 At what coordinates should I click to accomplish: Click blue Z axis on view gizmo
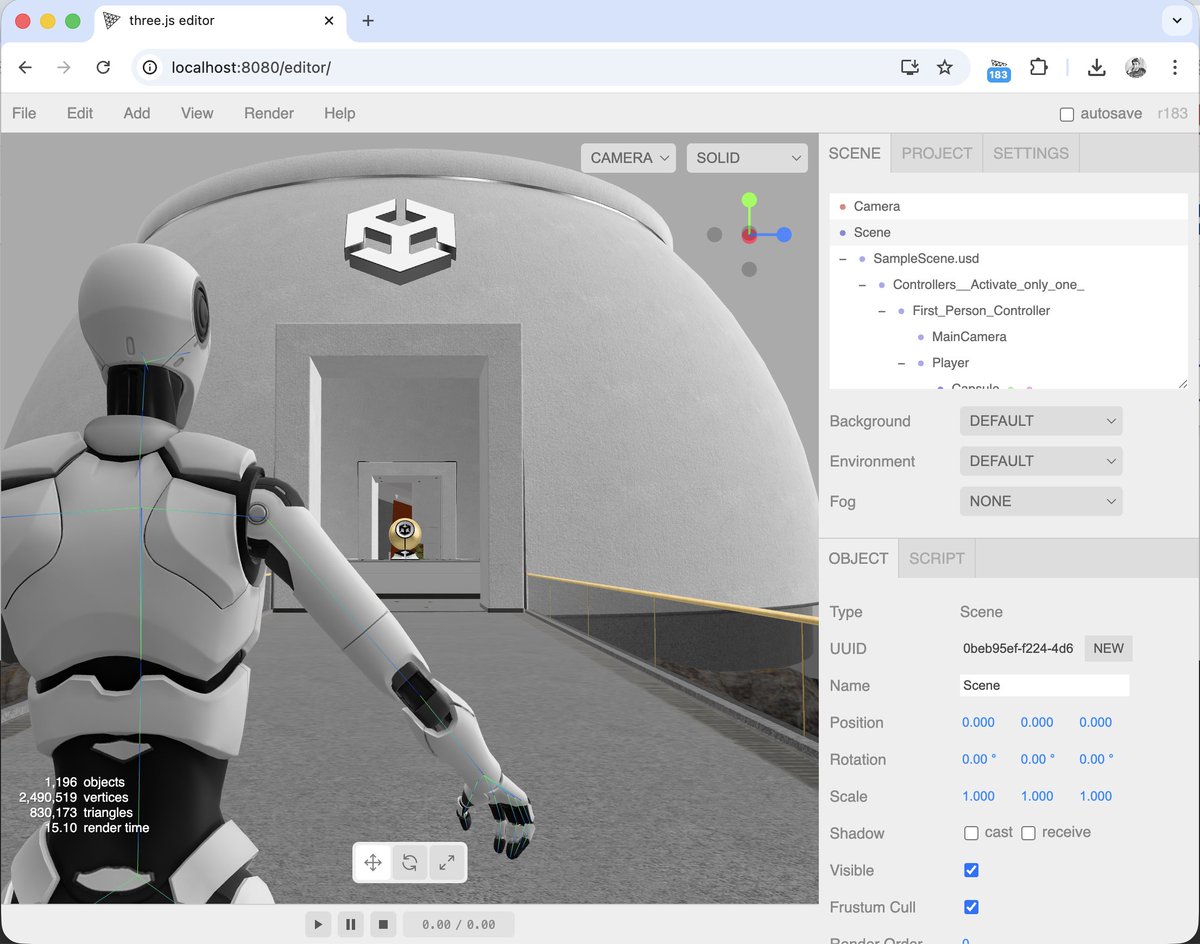784,235
